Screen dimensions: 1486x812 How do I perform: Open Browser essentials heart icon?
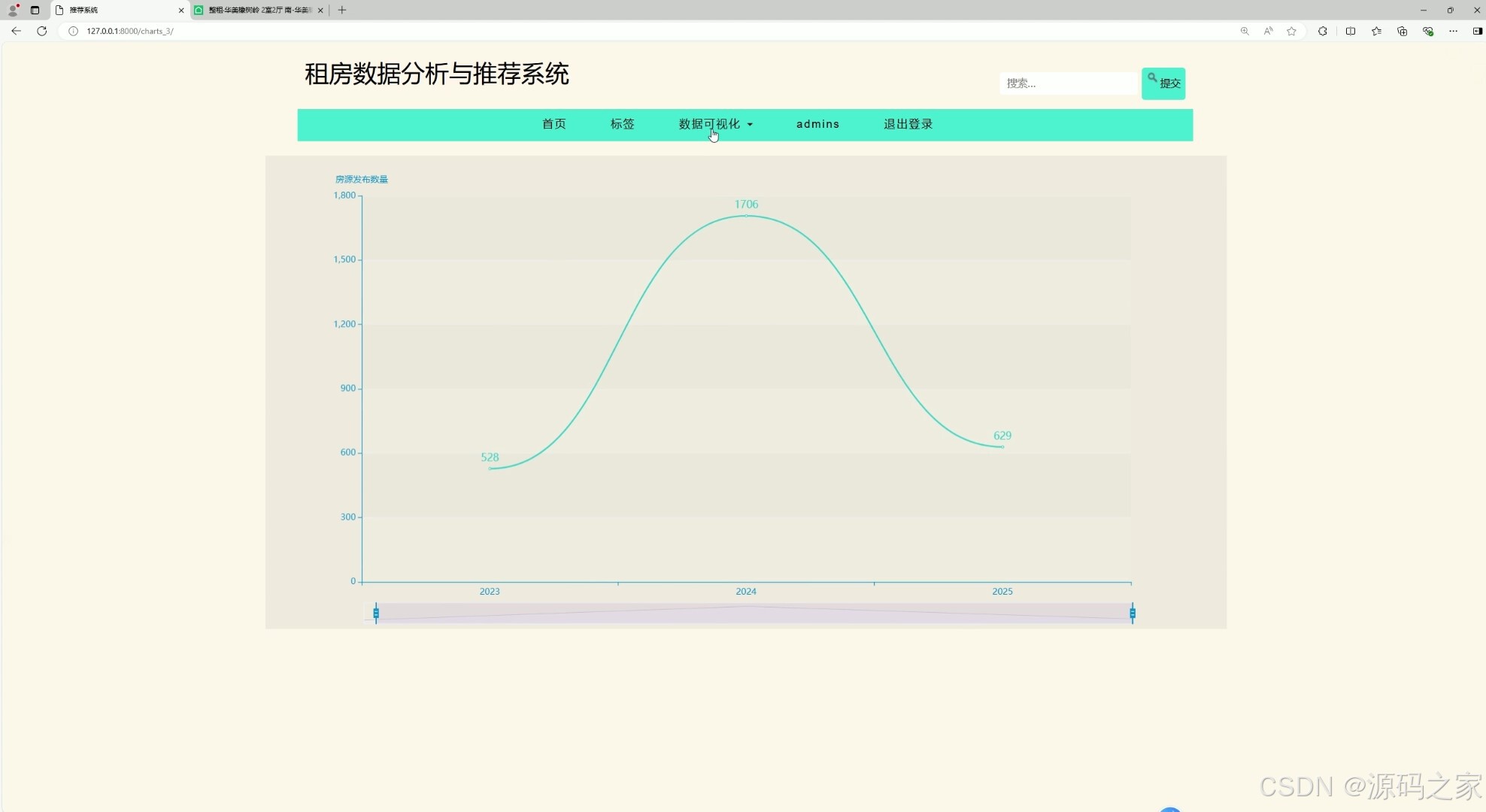pos(1427,31)
